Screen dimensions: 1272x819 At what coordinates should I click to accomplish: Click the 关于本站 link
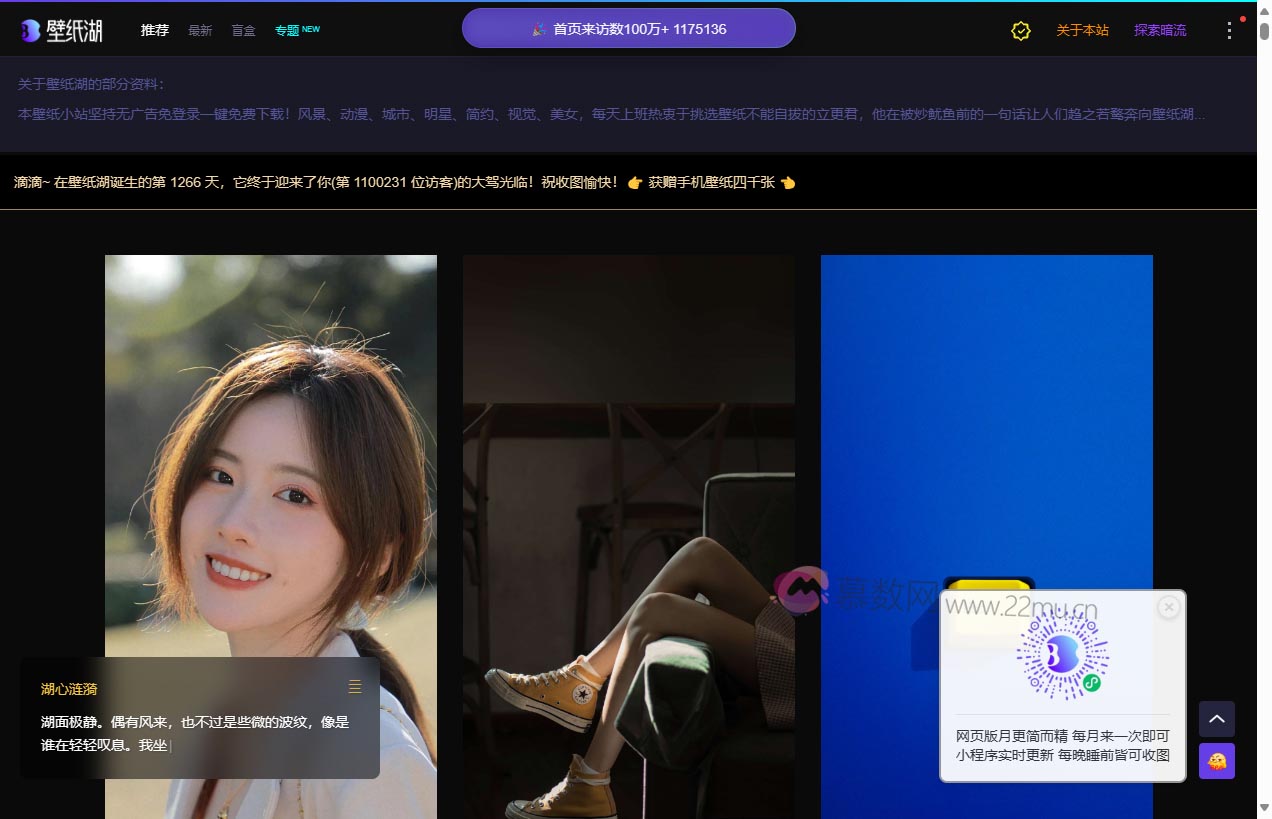pos(1082,31)
